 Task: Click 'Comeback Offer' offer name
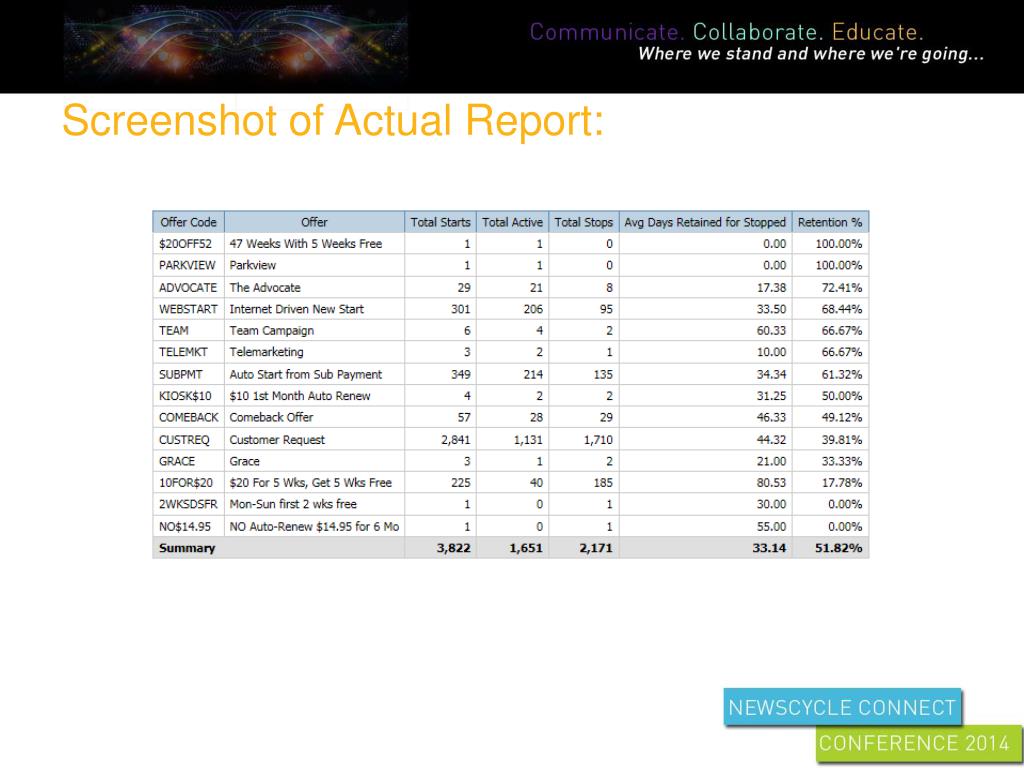(x=271, y=417)
